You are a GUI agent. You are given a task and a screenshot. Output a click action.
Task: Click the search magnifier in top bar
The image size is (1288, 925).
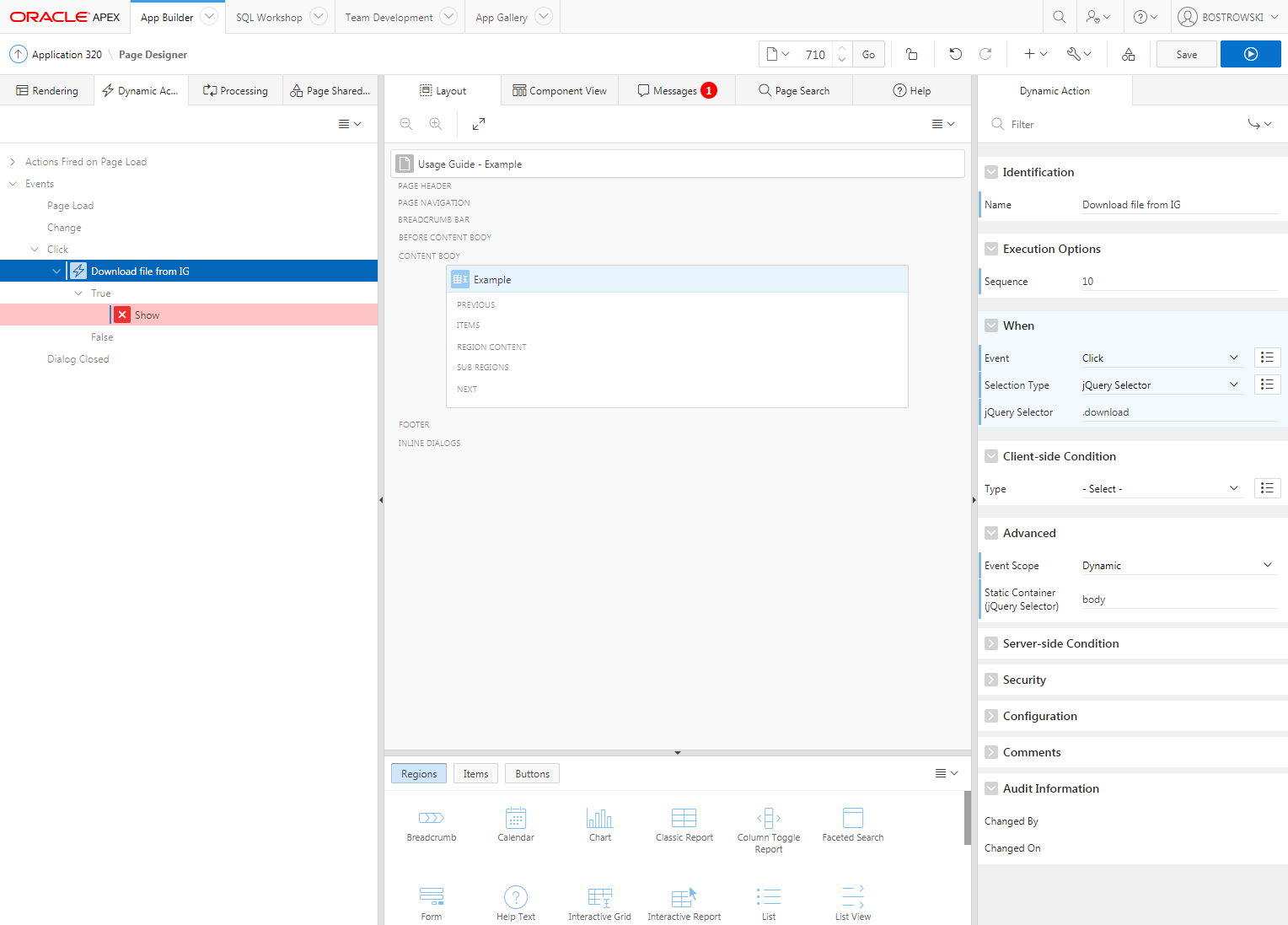tap(1060, 17)
